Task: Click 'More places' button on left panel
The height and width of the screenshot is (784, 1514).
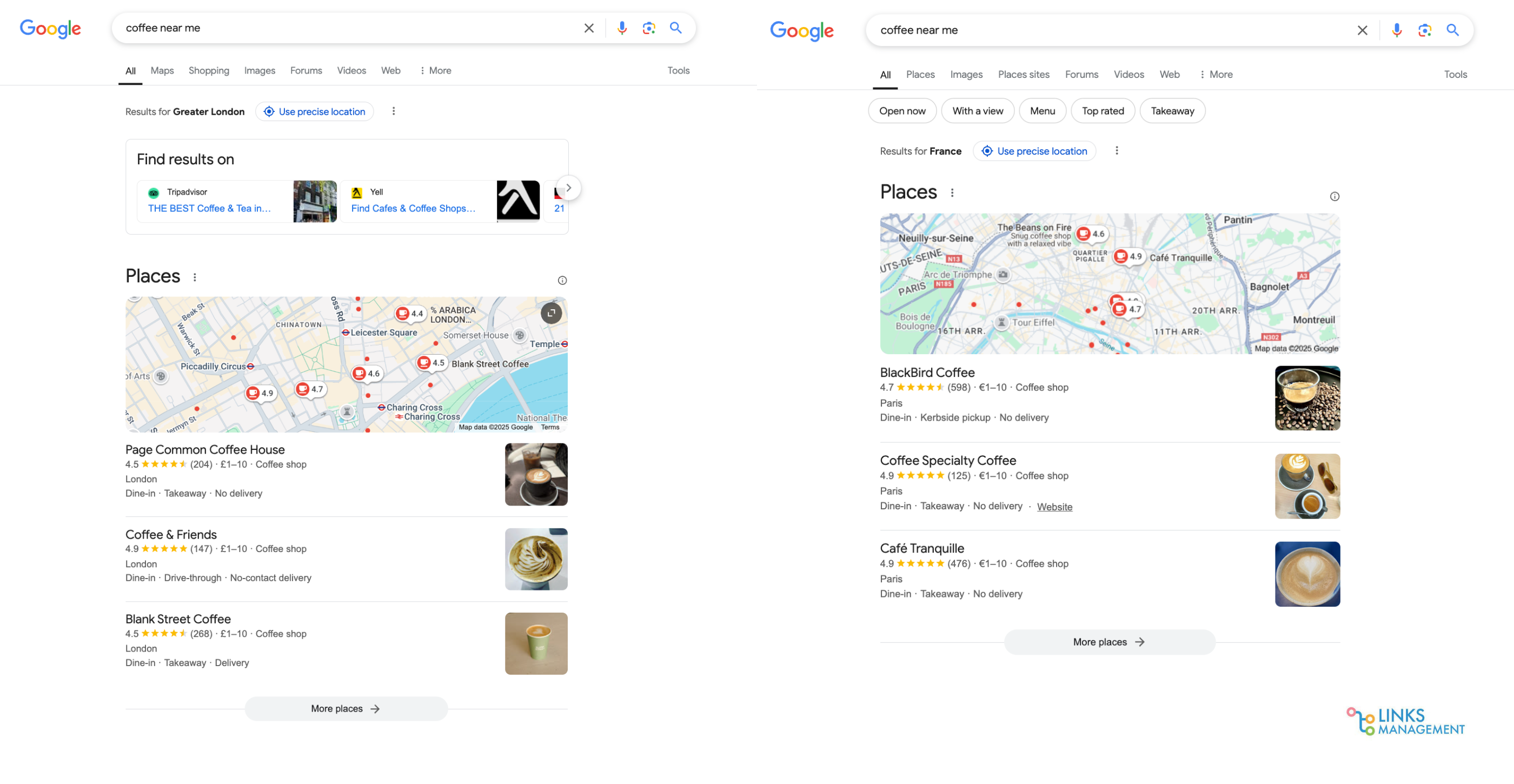Action: point(346,708)
